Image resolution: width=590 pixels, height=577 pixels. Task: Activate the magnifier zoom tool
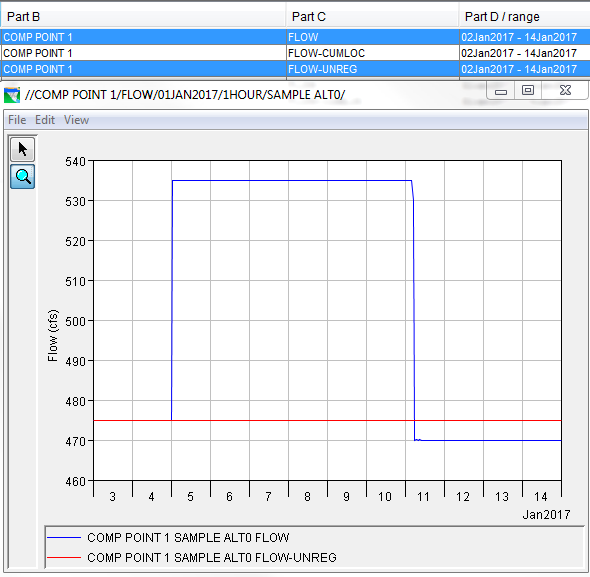23,177
